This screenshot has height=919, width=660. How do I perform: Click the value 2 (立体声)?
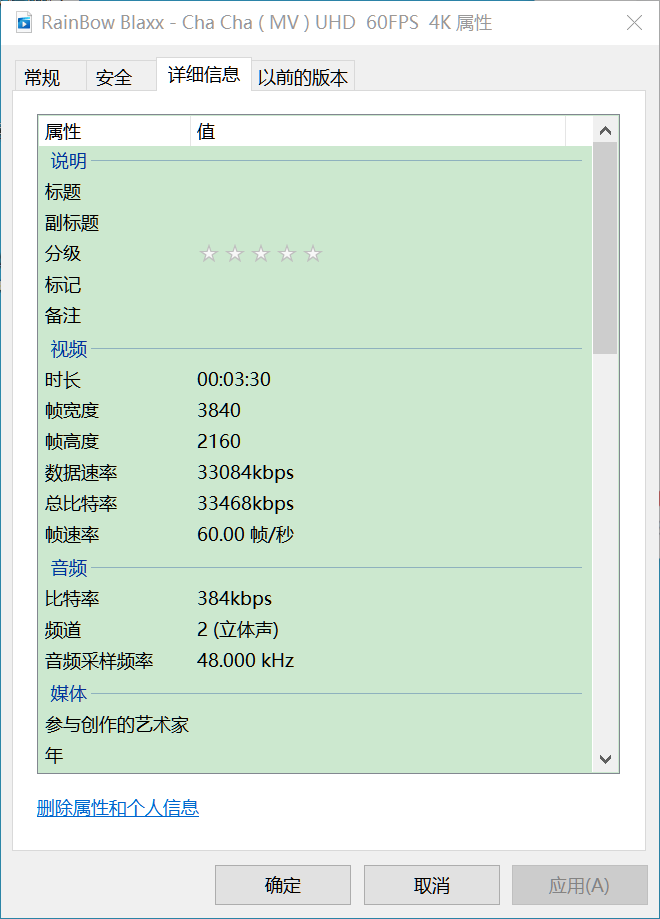[238, 629]
